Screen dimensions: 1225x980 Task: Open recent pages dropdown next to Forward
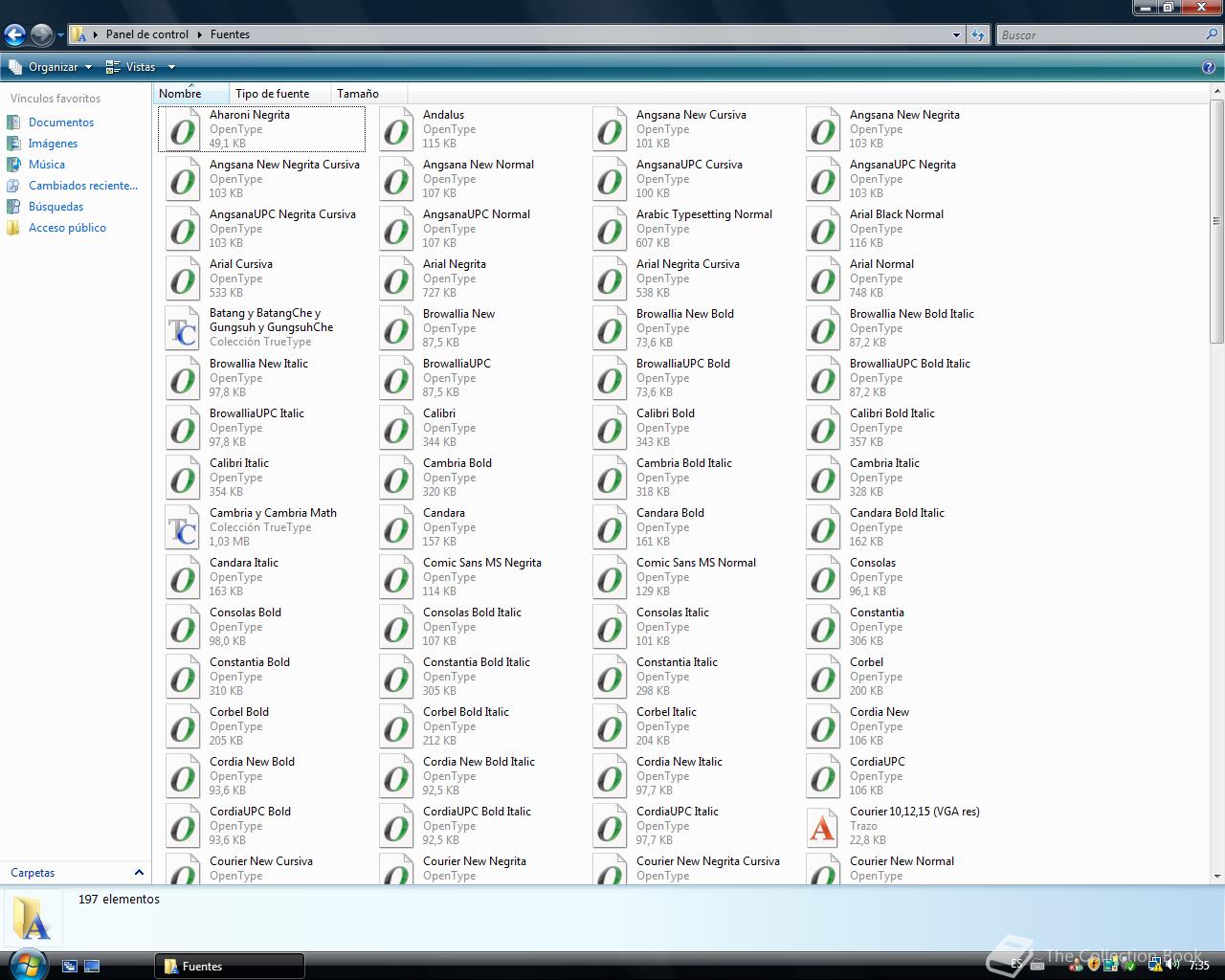tap(60, 35)
